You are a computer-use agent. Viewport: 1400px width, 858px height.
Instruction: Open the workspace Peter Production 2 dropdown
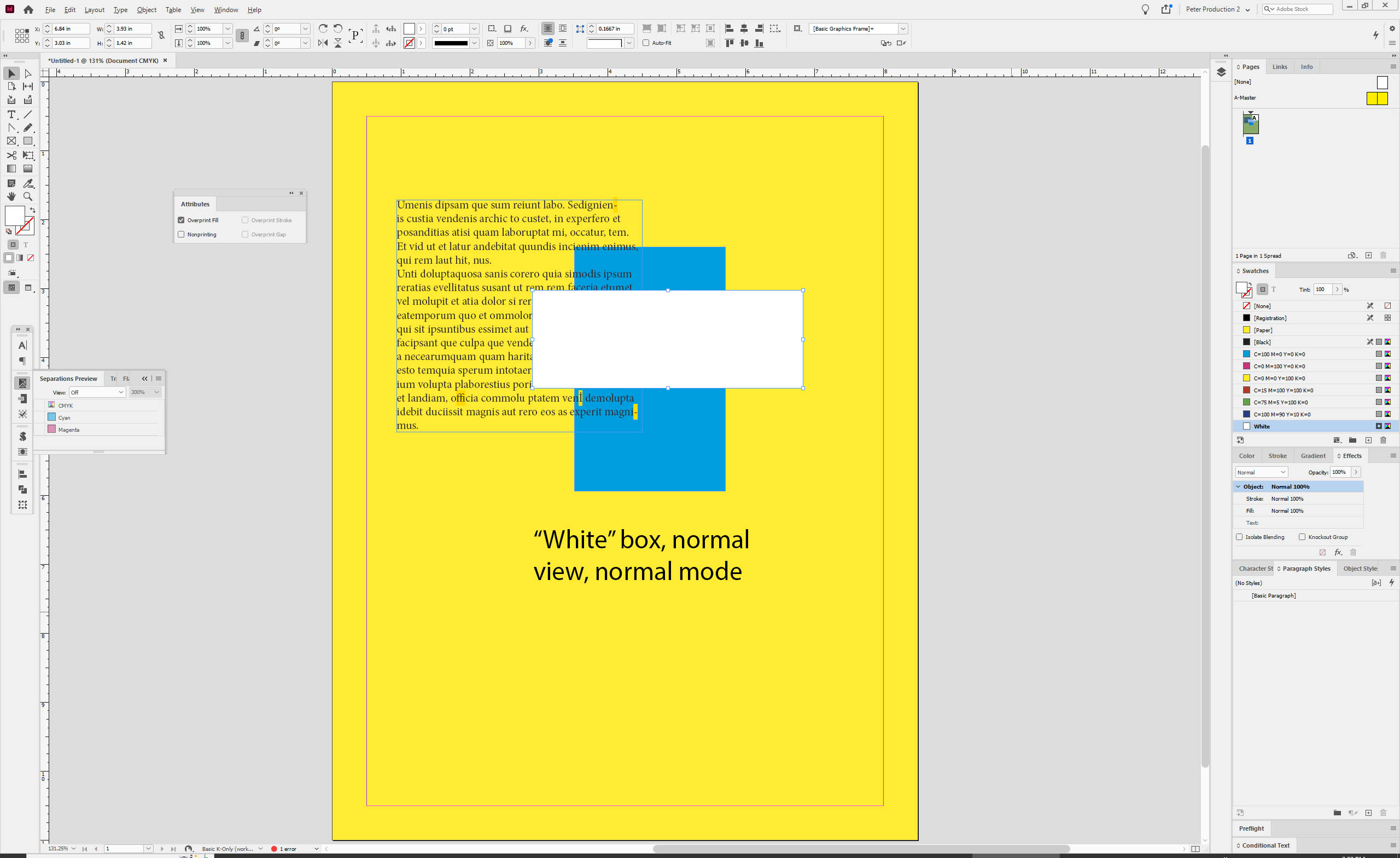(1217, 10)
